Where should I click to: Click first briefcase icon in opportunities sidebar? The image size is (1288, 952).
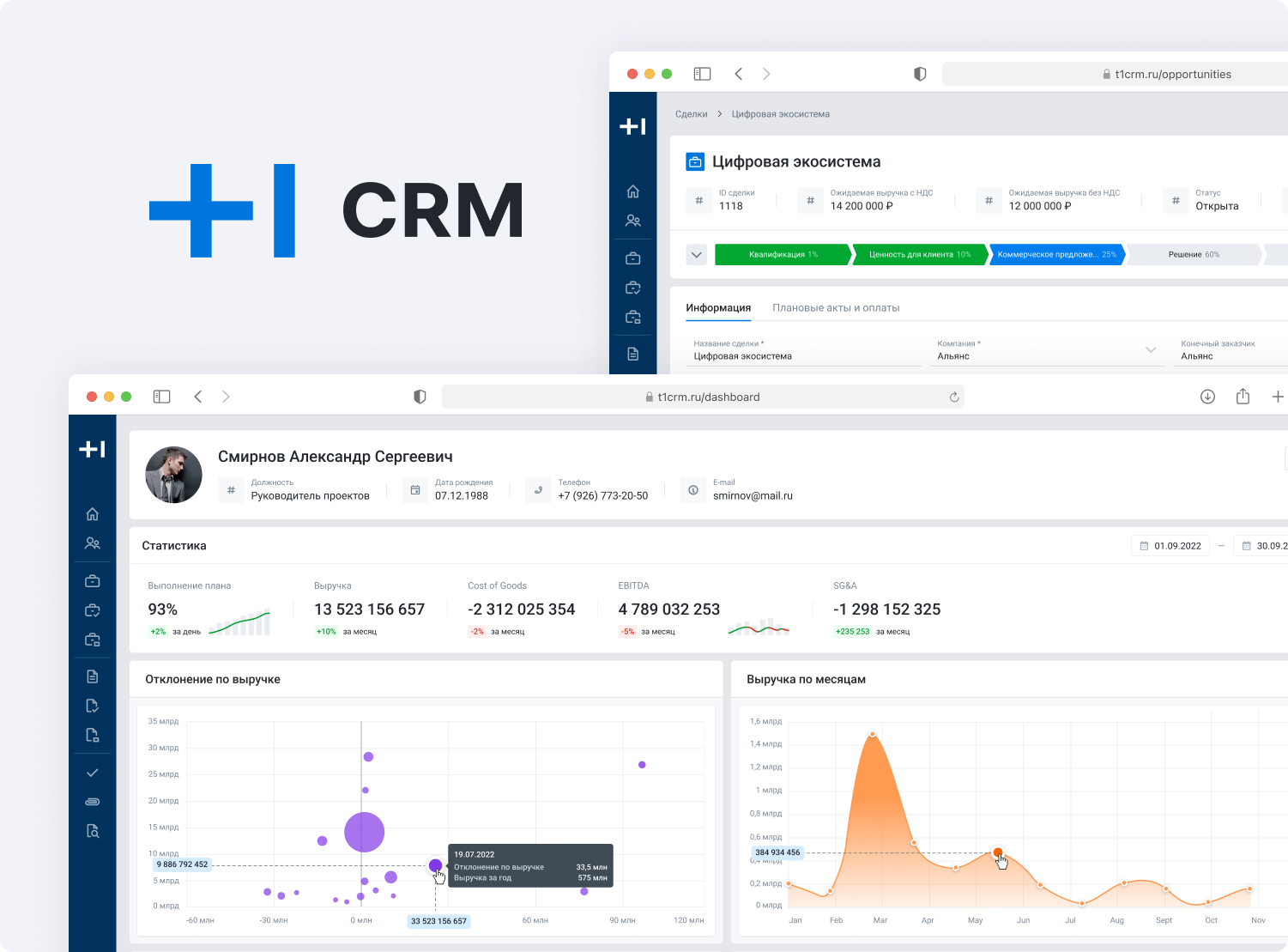click(x=633, y=258)
